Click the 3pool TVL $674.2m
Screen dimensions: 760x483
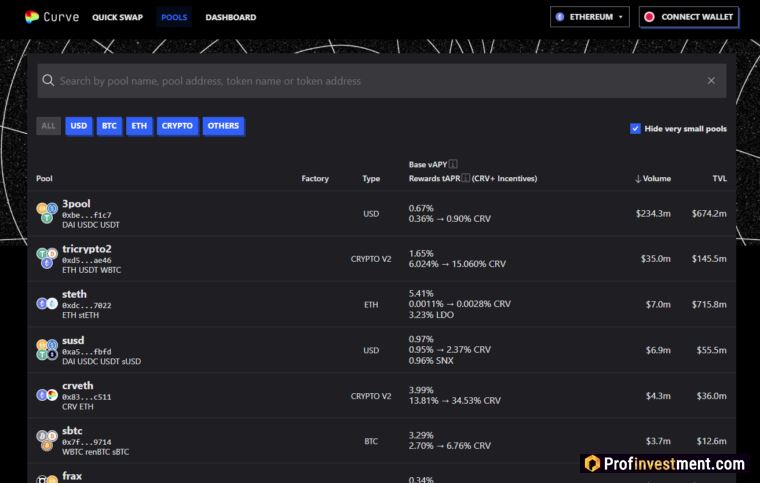point(709,213)
